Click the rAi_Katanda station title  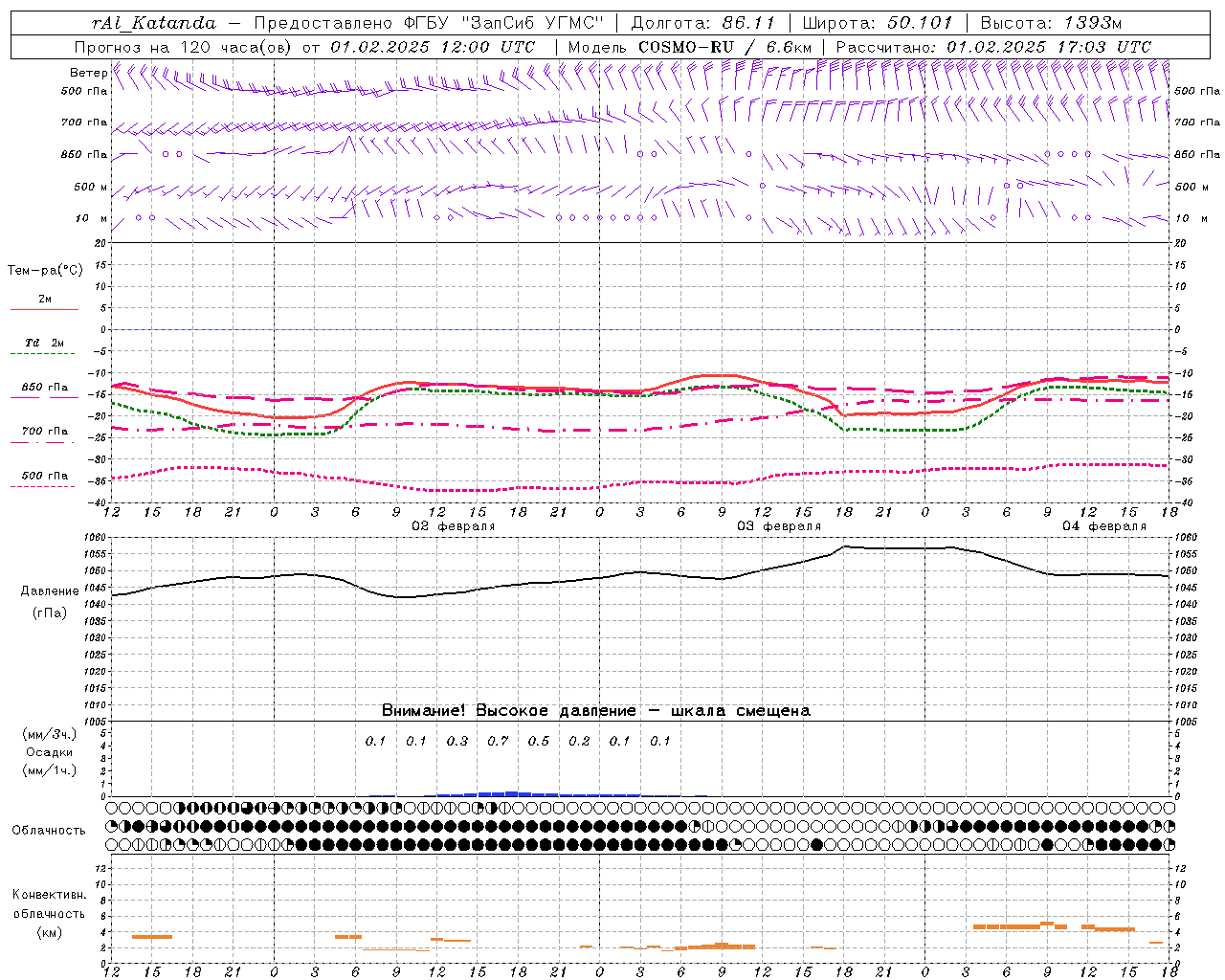[x=154, y=23]
